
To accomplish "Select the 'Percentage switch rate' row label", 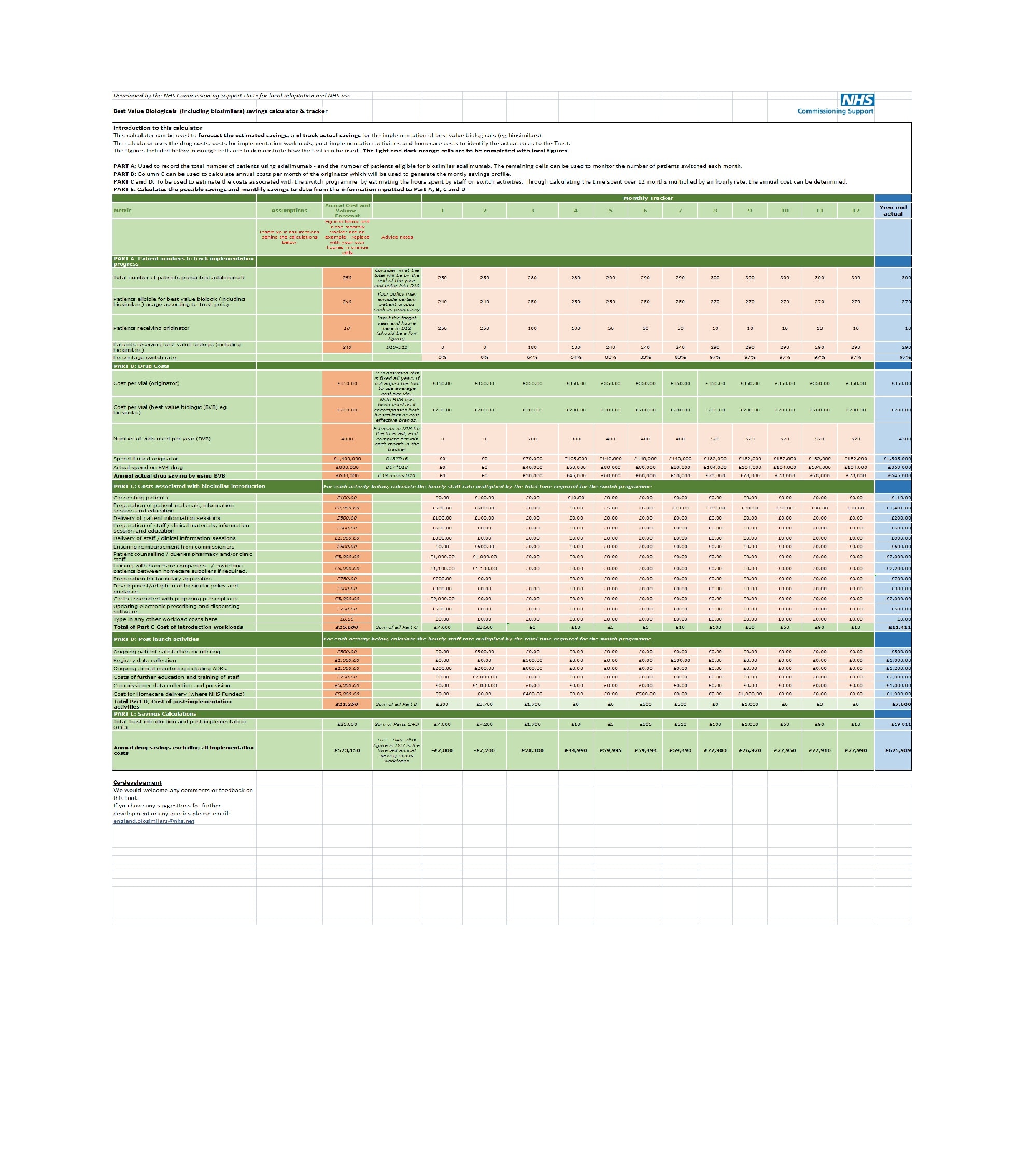I will pos(184,357).
